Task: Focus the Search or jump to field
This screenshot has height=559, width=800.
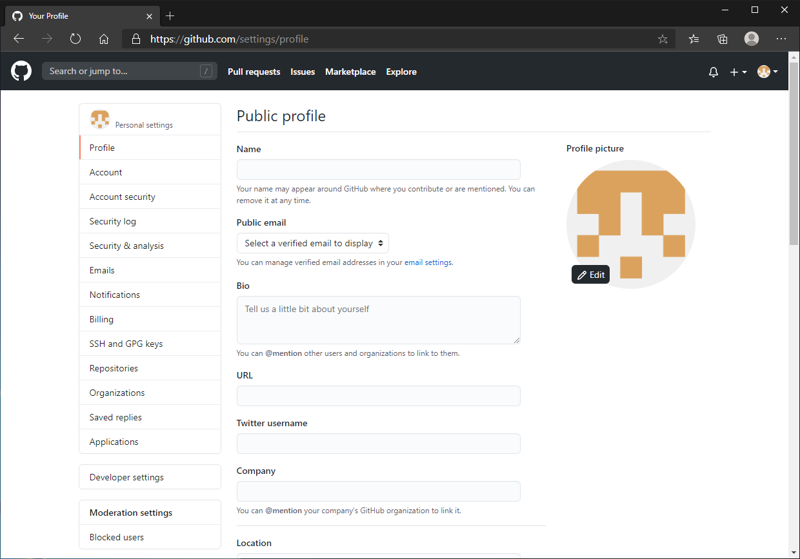Action: [130, 71]
